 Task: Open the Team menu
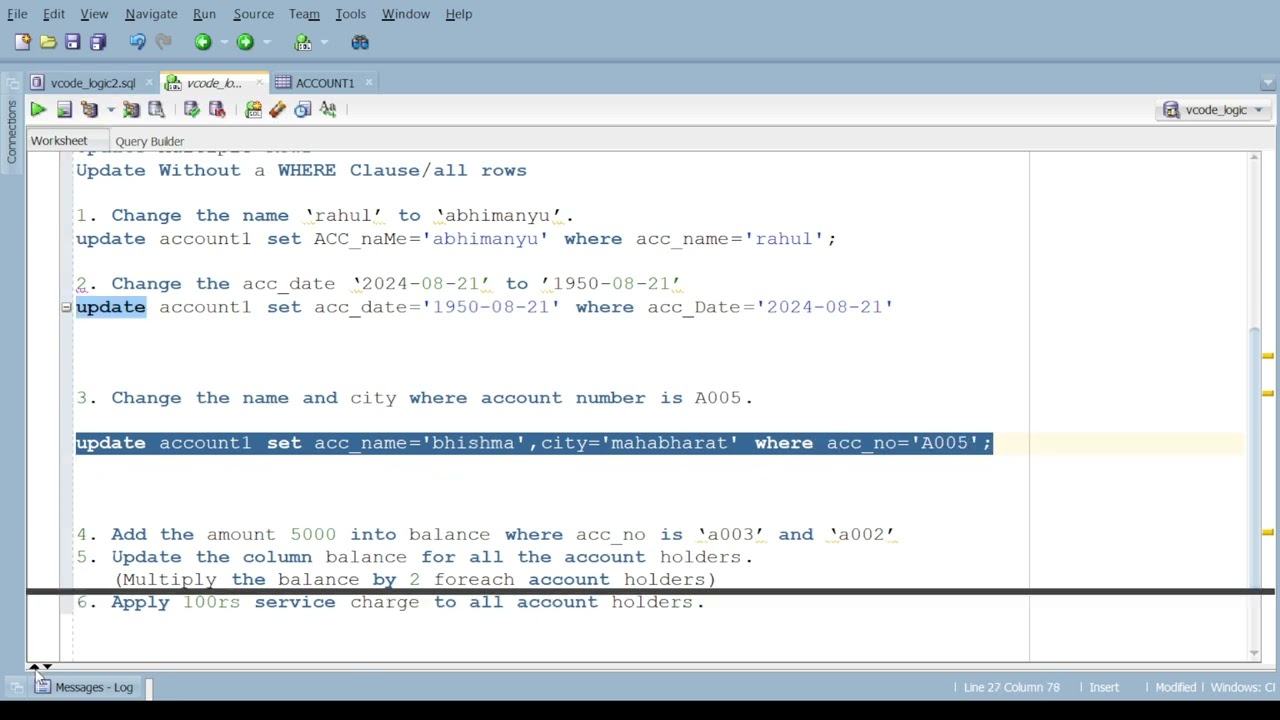point(304,14)
